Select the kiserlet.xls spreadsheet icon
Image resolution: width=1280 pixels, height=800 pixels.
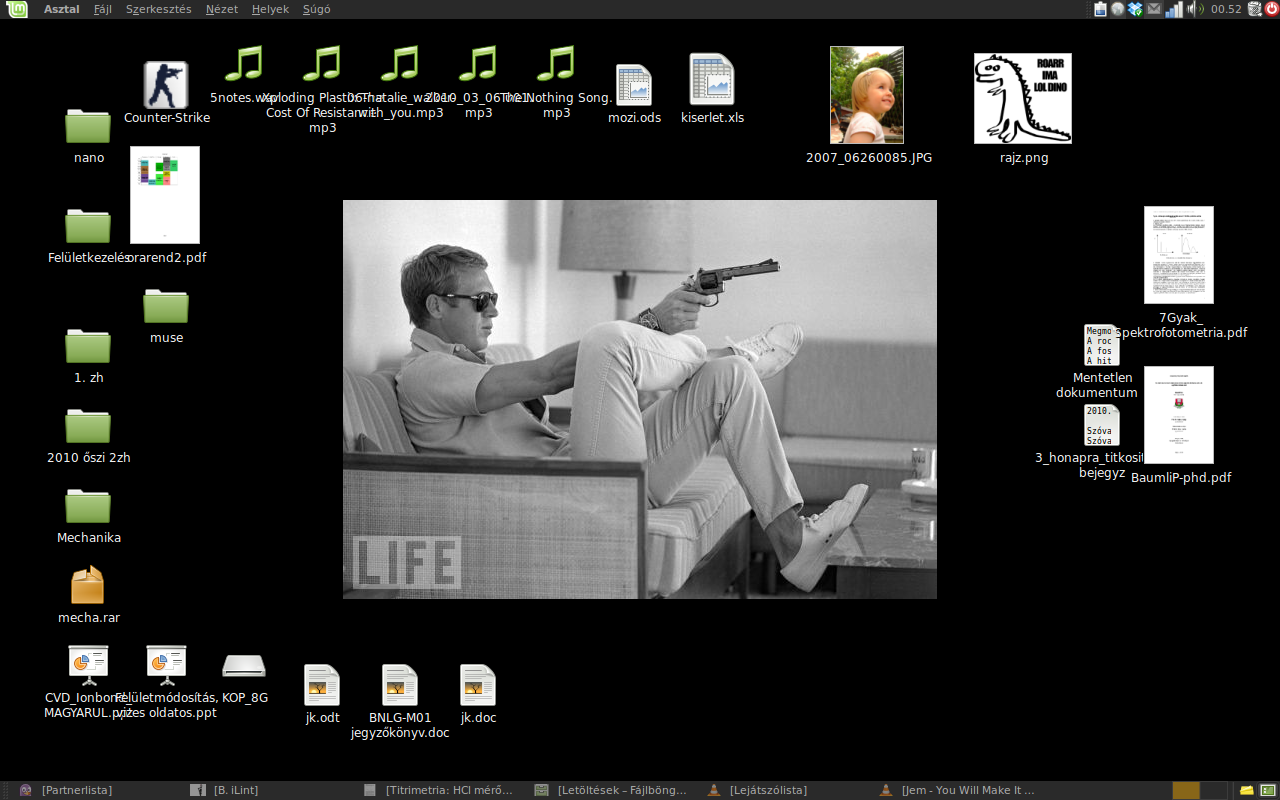712,79
